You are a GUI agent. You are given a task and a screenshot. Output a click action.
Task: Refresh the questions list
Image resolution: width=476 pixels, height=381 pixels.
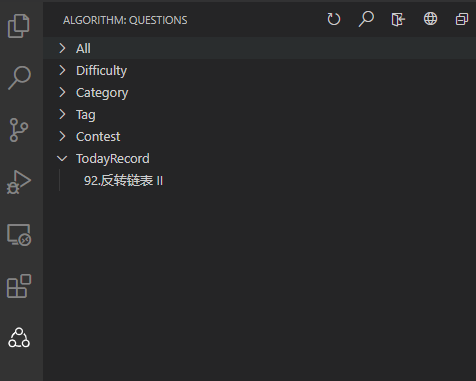[334, 19]
